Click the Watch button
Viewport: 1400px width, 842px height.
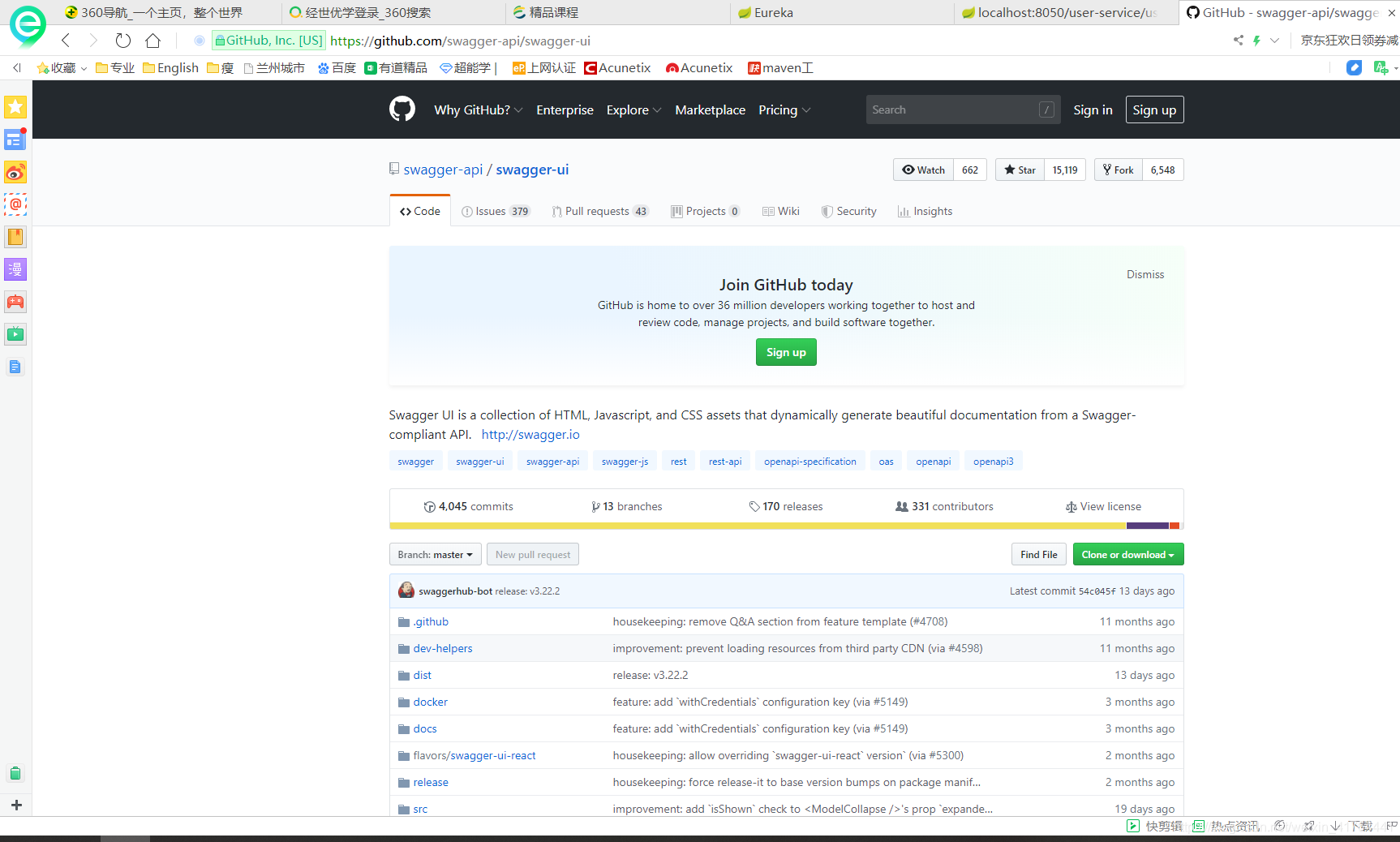coord(923,170)
